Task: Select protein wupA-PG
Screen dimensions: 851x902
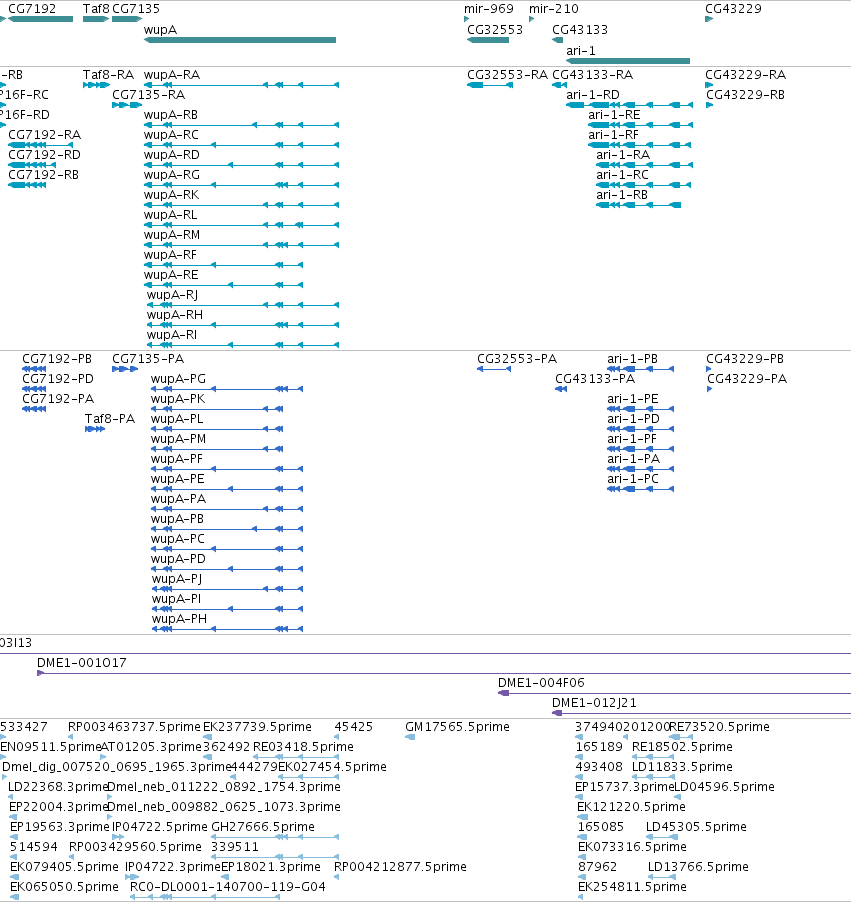Action: click(227, 389)
